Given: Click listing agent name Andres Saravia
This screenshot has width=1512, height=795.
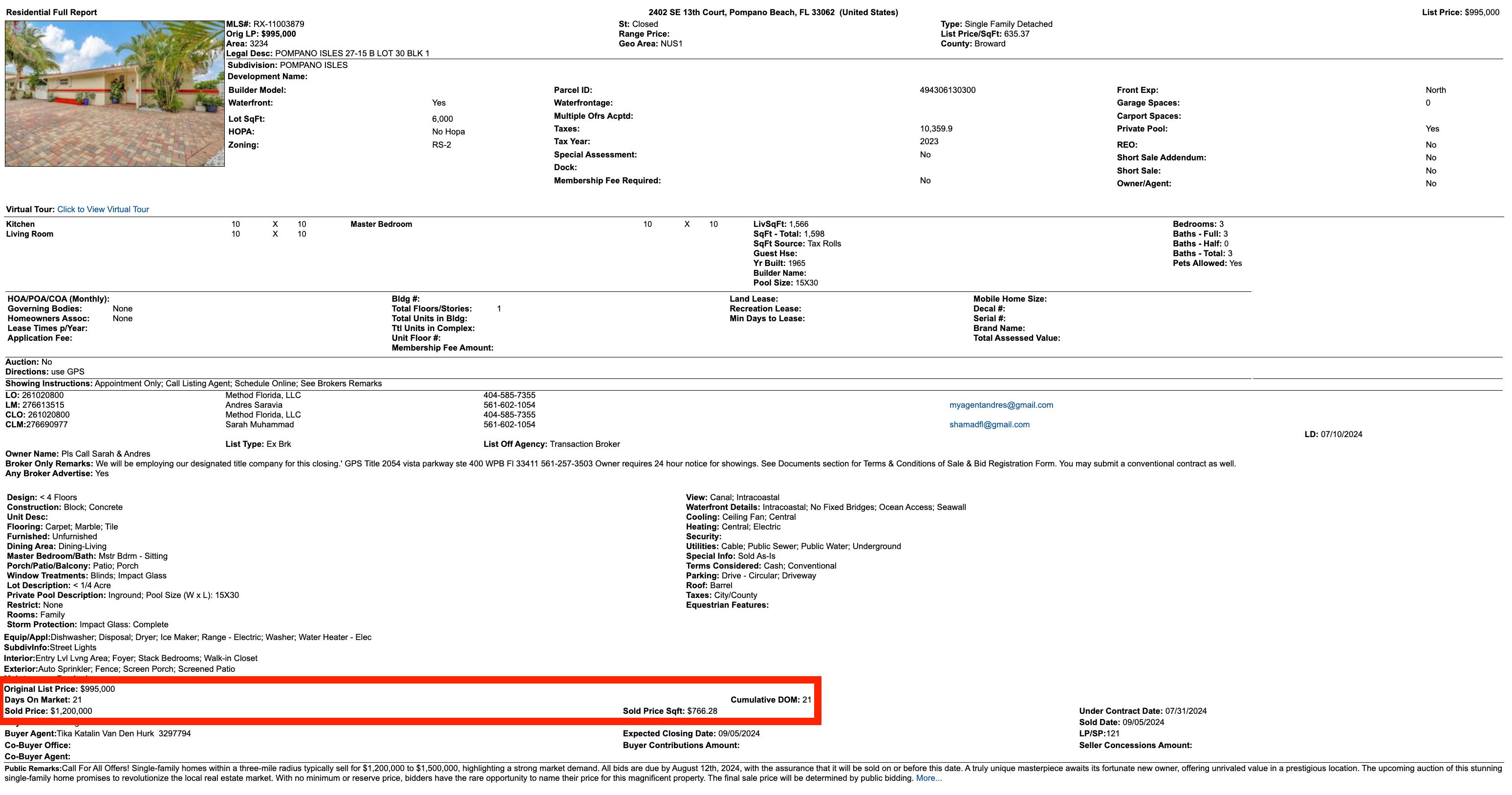Looking at the screenshot, I should click(254, 405).
